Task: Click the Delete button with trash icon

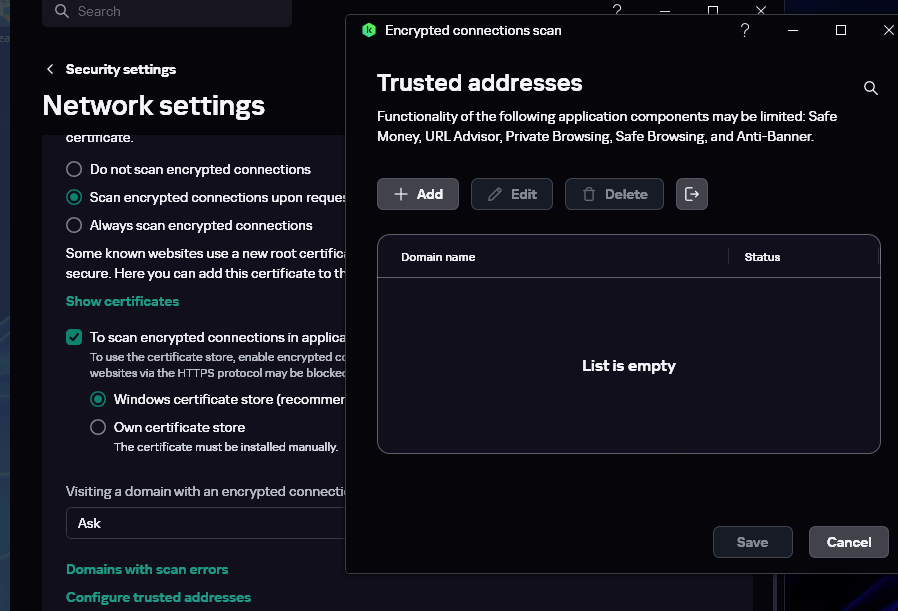Action: (614, 194)
